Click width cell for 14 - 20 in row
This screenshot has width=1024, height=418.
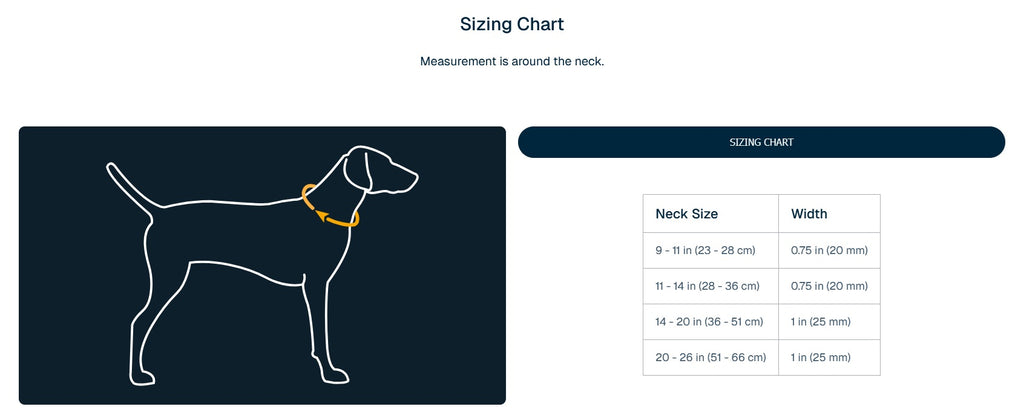[x=821, y=321]
